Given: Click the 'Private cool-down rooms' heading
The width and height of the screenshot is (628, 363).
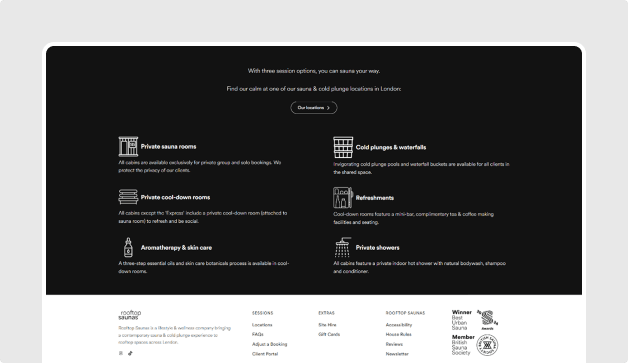Looking at the screenshot, I should [x=175, y=197].
